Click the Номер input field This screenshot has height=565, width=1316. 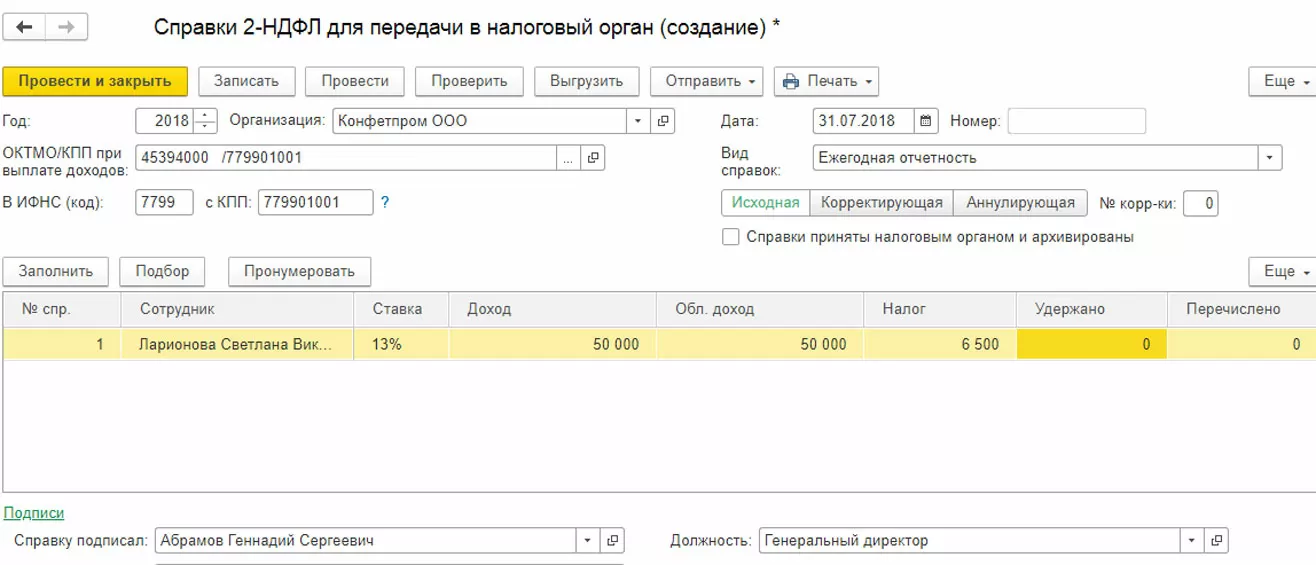(x=1076, y=121)
